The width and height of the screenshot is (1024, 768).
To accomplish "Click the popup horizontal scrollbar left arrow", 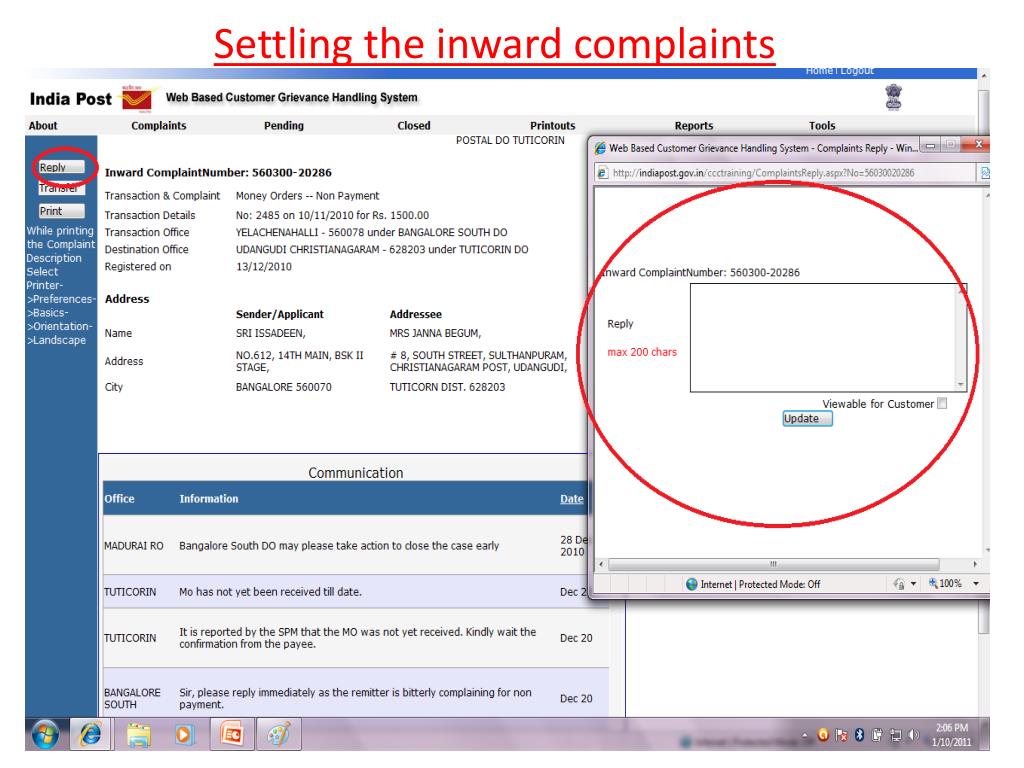I will 601,564.
